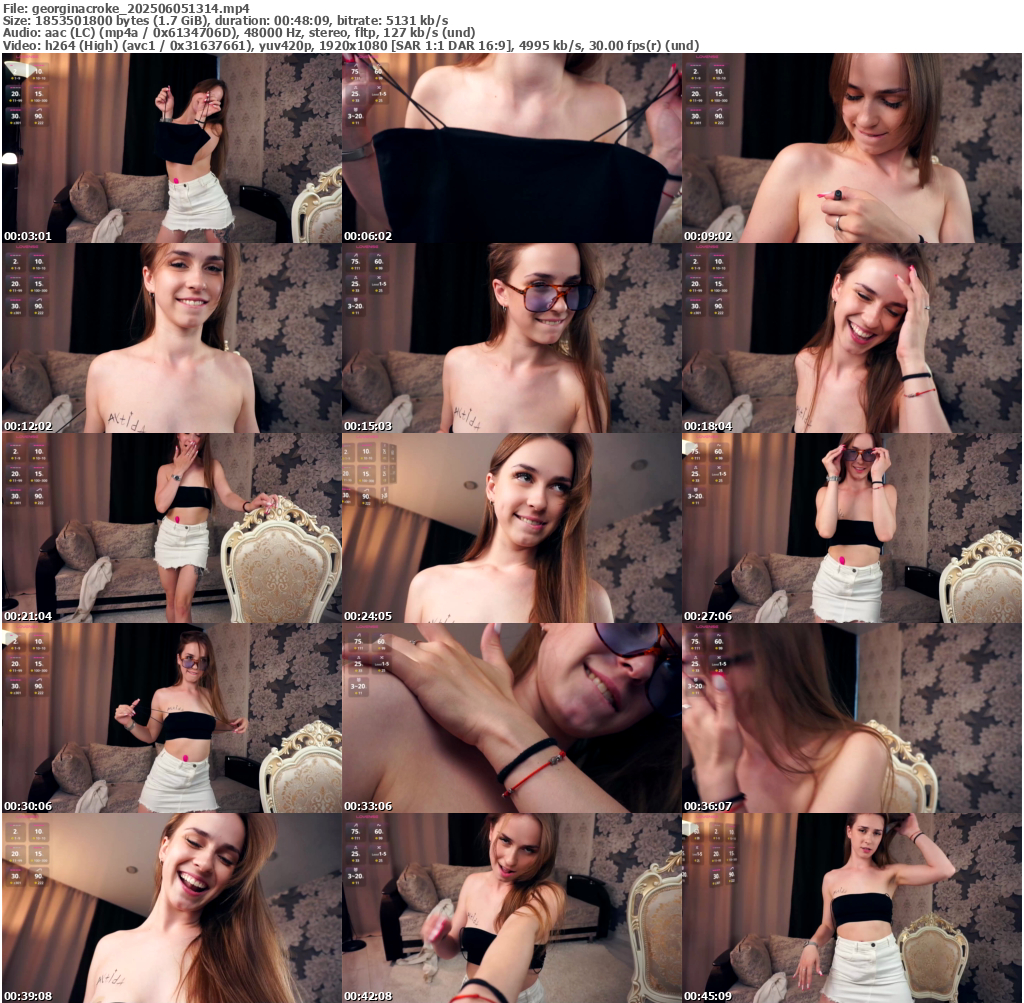
Task: Click the 00:36:07 thumbnail
Action: coord(852,718)
